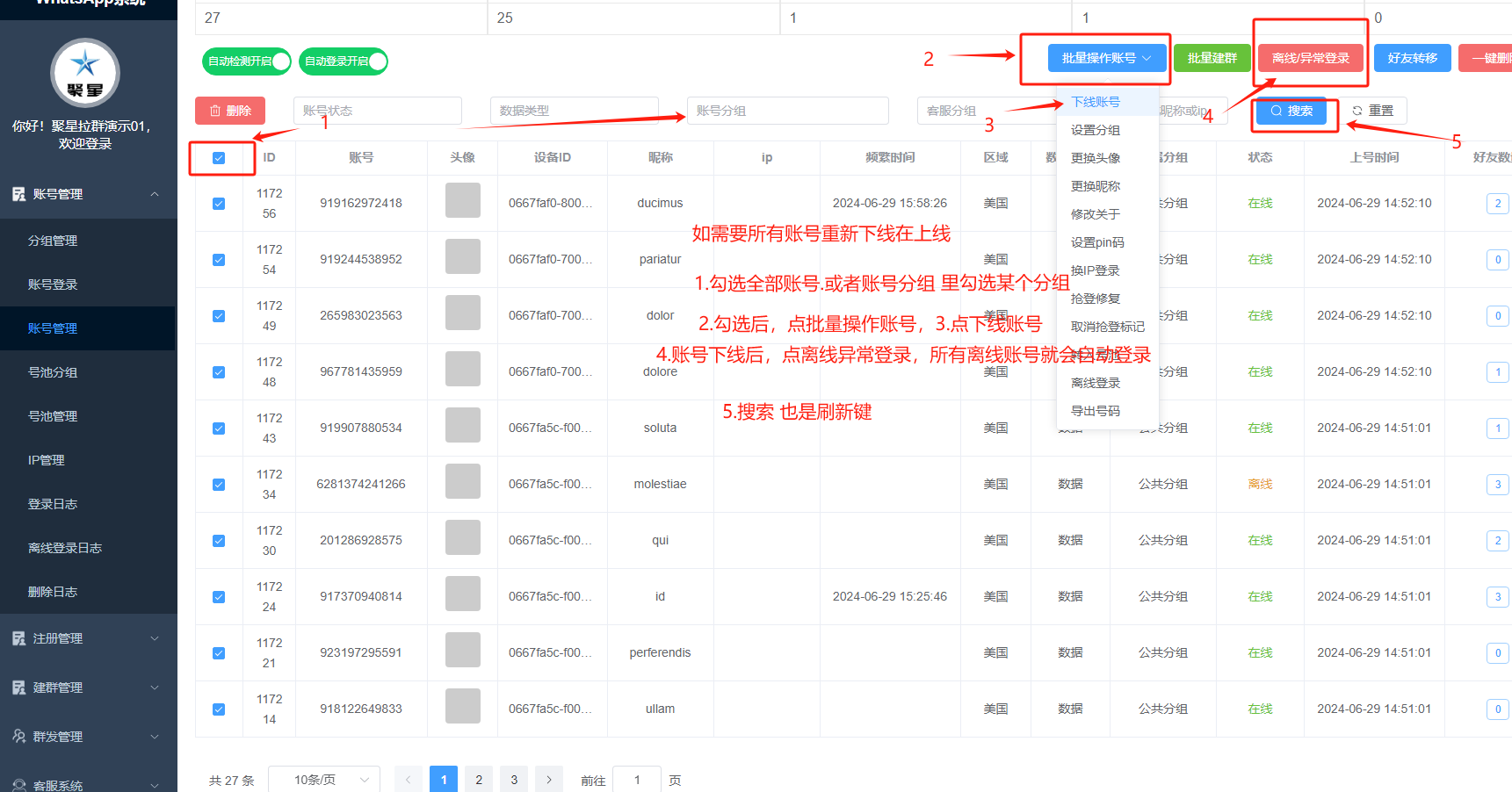
Task: Select 下线账号 from the batch menu
Action: click(x=1096, y=101)
